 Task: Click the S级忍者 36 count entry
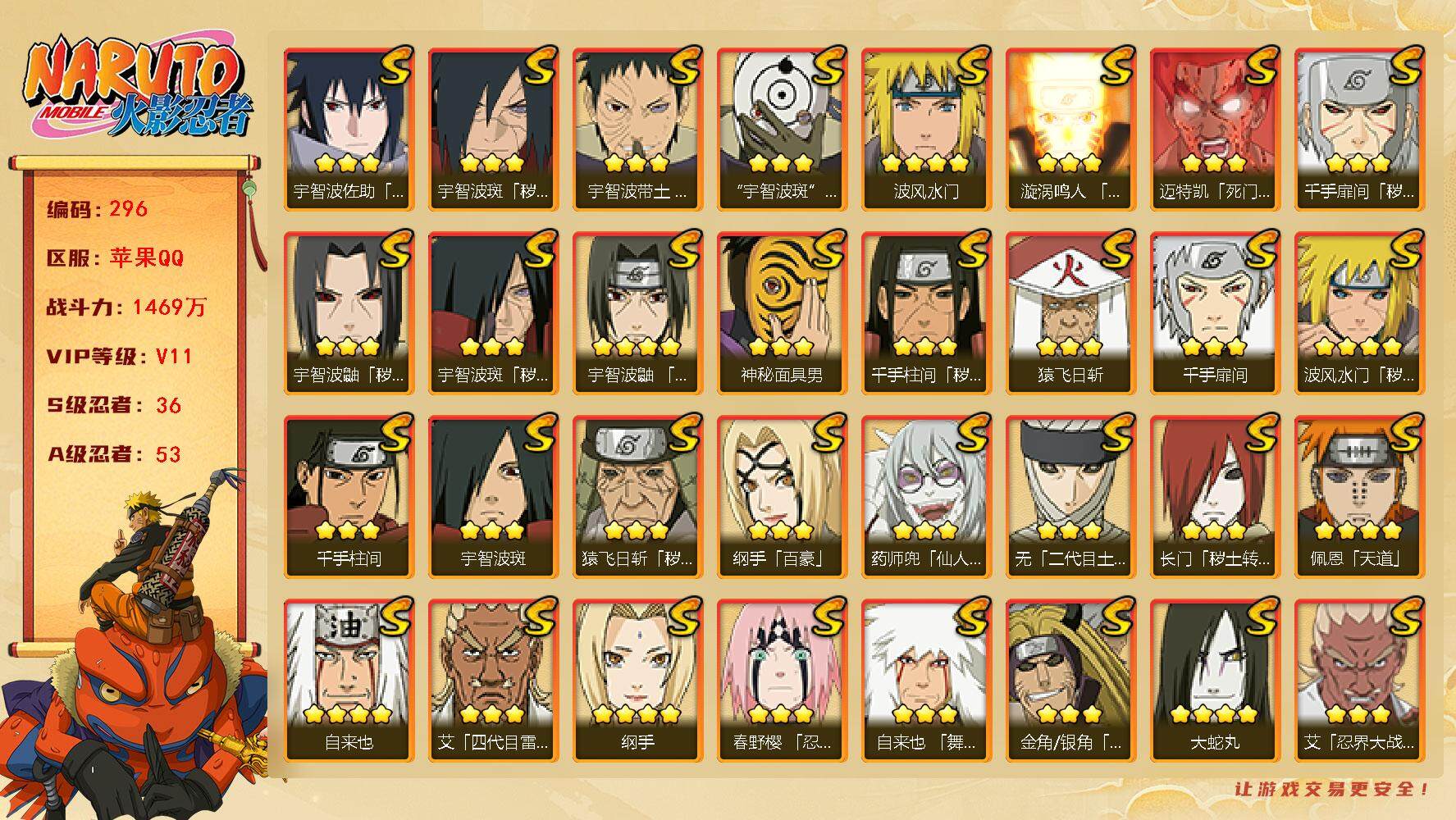(x=114, y=405)
